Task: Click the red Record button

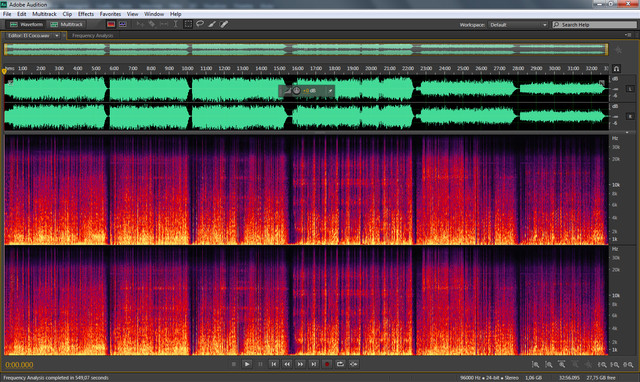Action: 327,364
